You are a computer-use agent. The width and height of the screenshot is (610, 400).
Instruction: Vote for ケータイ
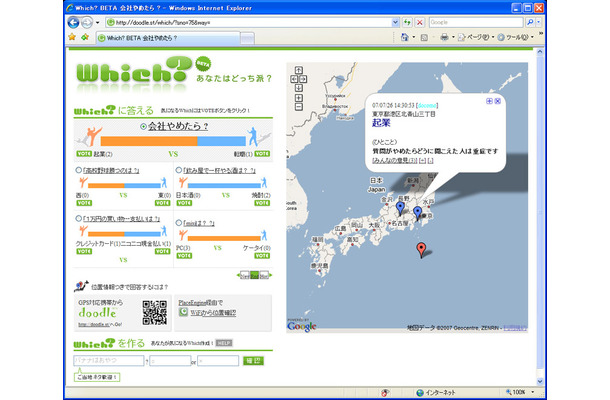[x=262, y=256]
